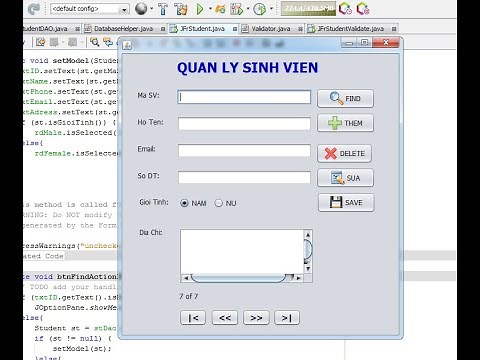Go to previous record button
Viewport: 480px width, 360px height.
(225, 318)
